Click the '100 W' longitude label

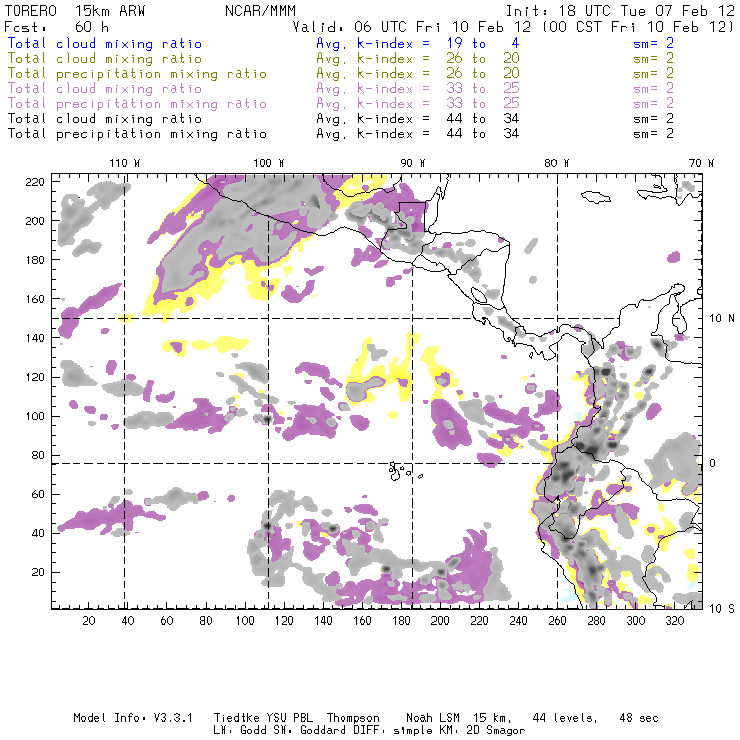[x=269, y=163]
